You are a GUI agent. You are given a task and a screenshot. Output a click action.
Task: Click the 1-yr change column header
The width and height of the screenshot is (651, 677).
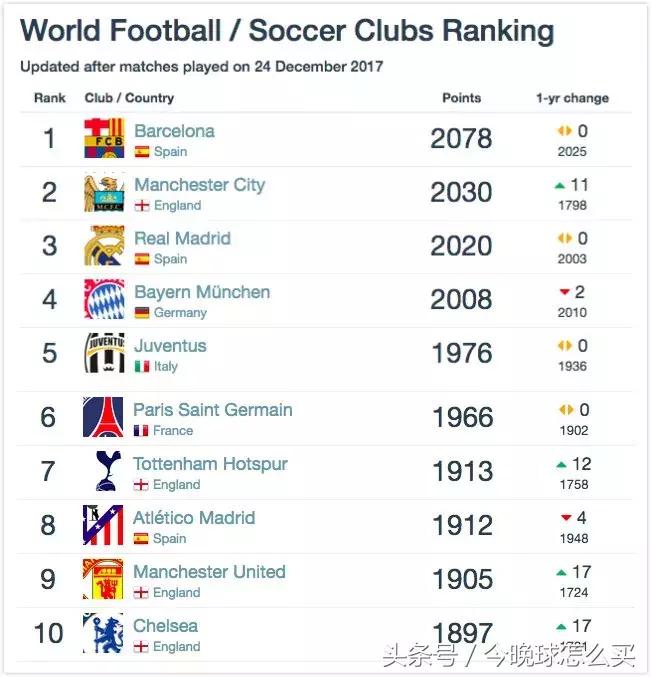point(572,98)
